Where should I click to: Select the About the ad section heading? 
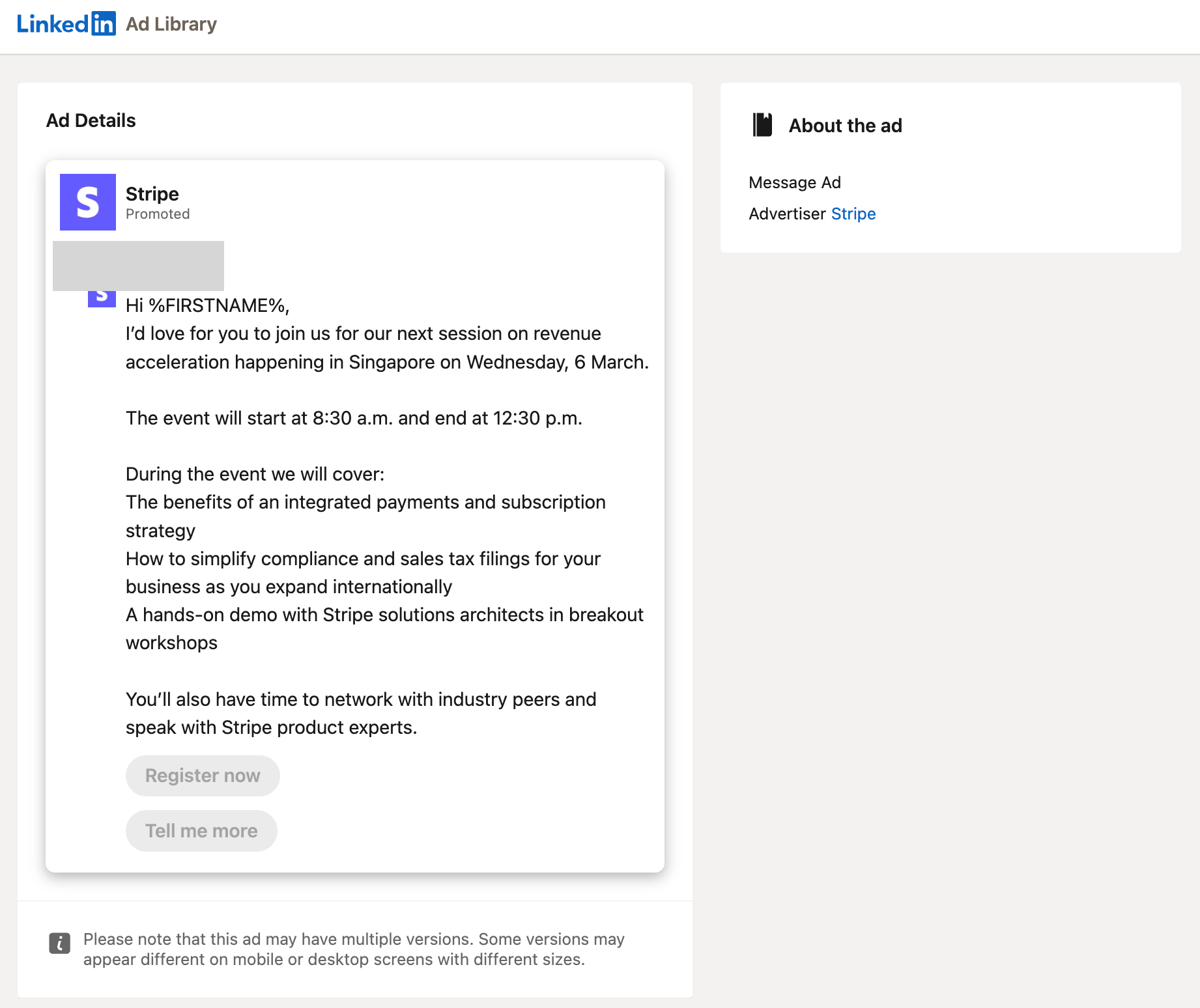pyautogui.click(x=845, y=125)
